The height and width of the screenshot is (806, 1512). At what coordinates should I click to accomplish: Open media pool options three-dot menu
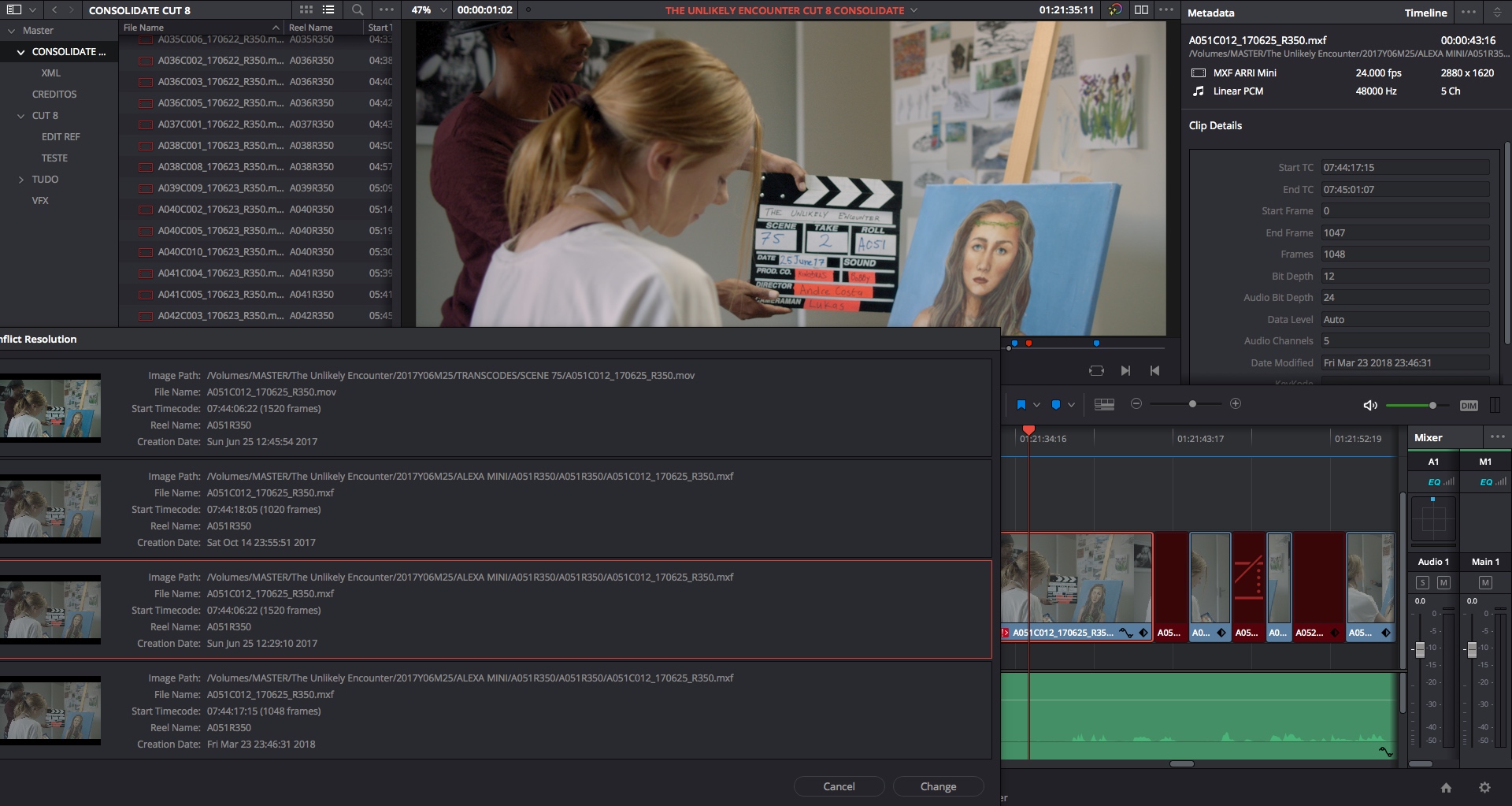386,10
